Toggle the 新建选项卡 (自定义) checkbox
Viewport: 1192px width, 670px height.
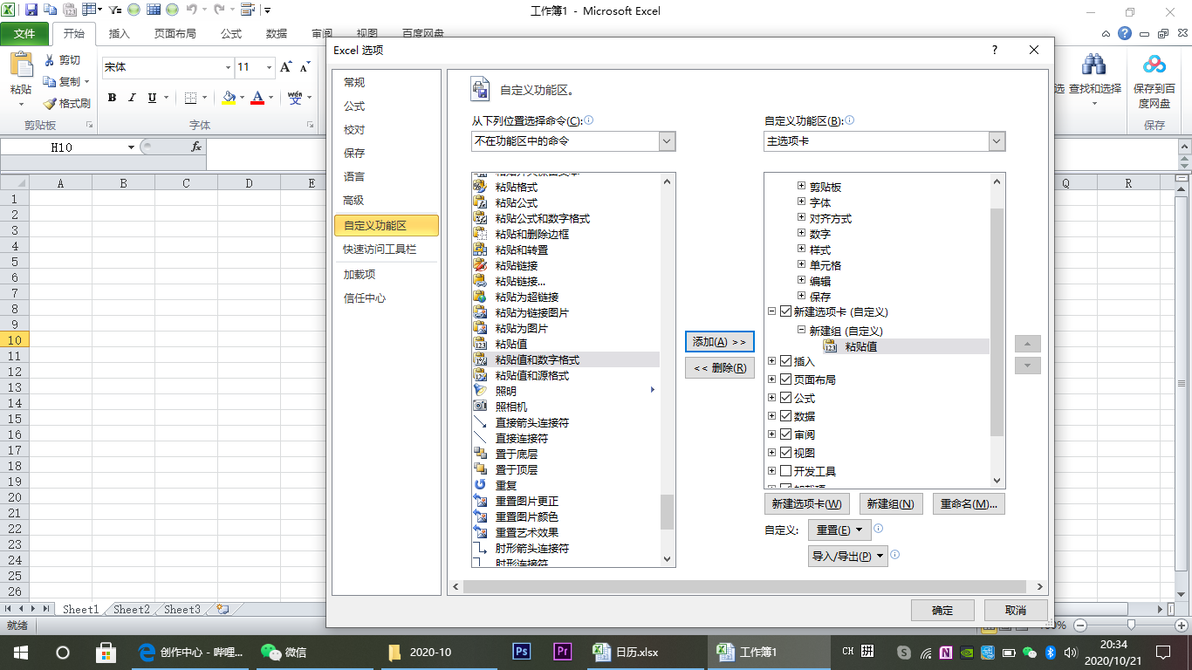[x=786, y=312]
